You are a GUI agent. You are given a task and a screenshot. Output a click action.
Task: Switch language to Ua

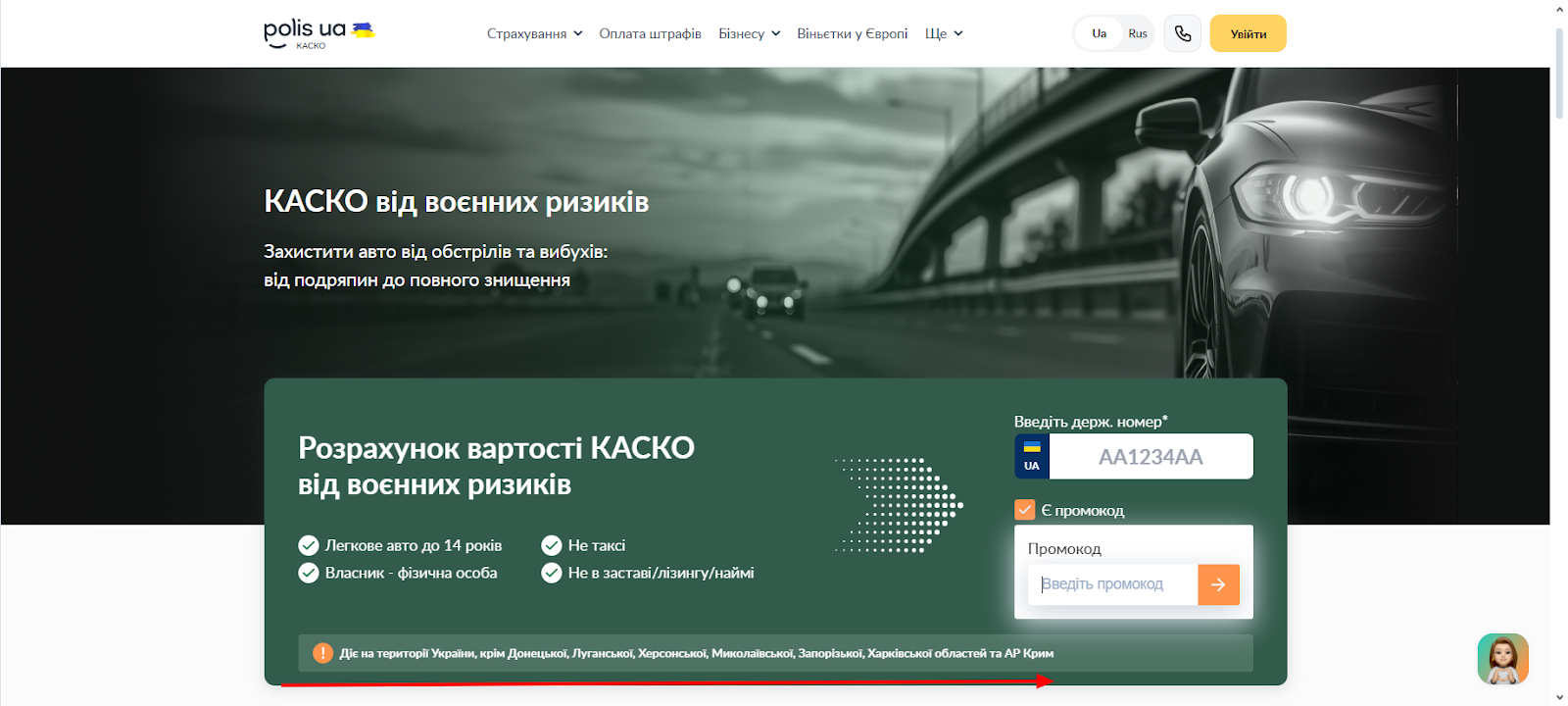pos(1100,33)
